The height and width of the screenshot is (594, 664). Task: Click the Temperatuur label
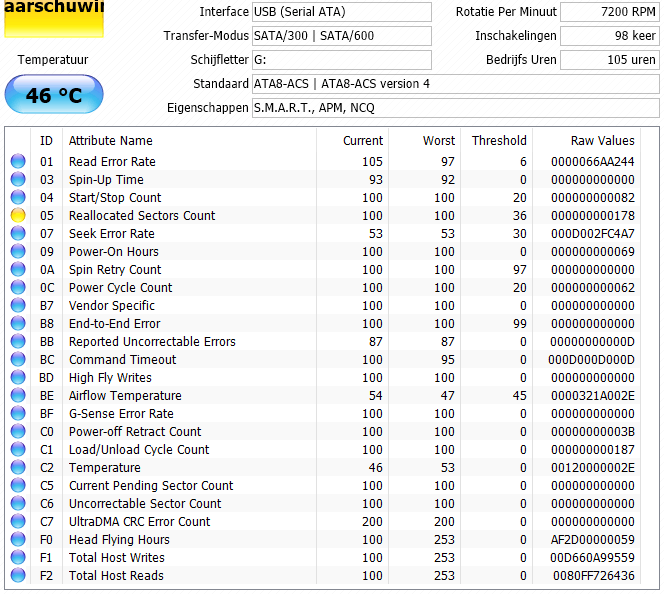point(53,60)
